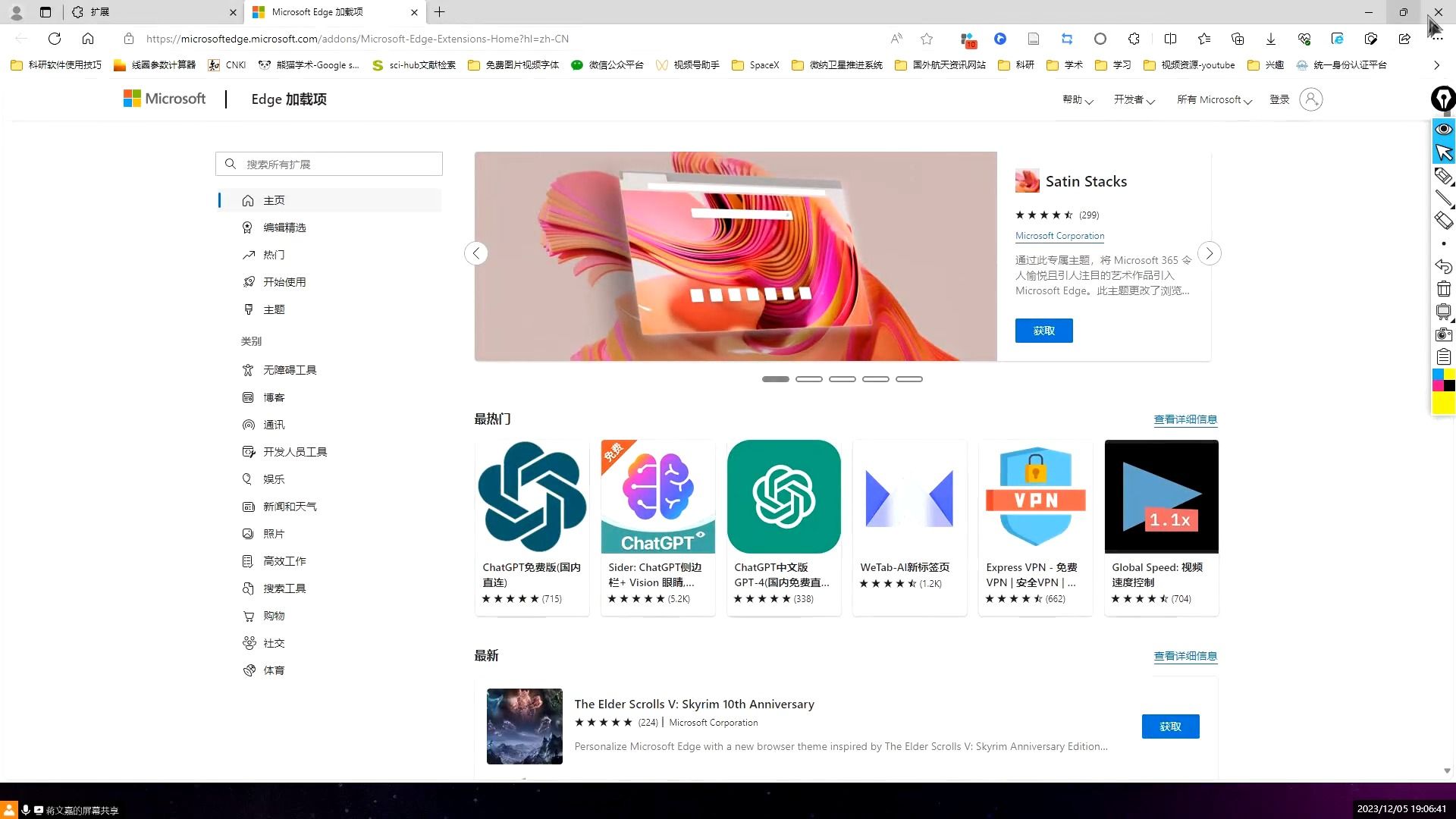Click the pen logo of annotation toolbar
Viewport: 1456px width, 819px height.
coord(1443,99)
